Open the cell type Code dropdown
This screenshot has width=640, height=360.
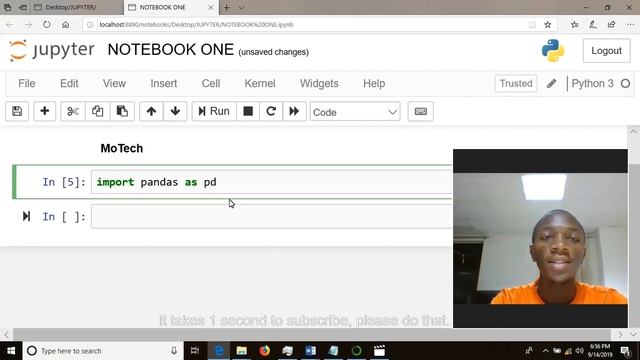(355, 112)
